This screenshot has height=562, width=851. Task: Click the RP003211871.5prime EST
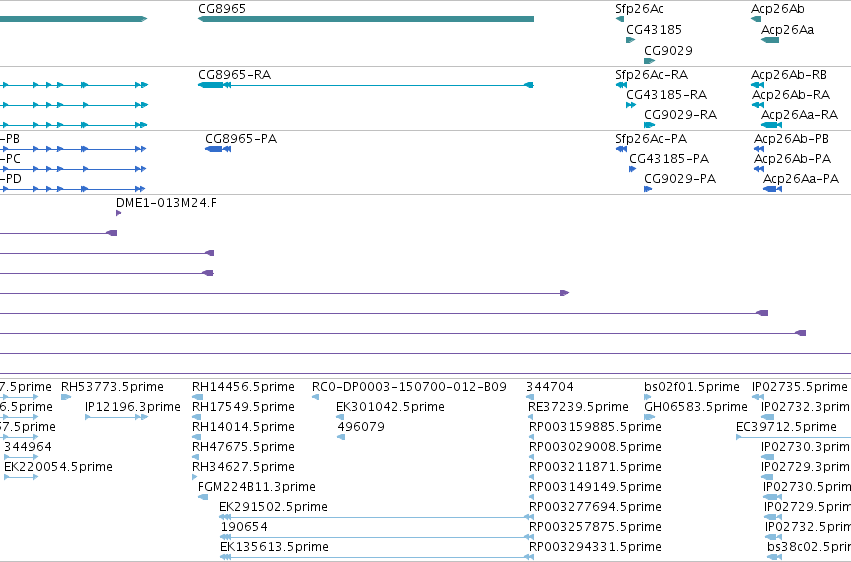[531, 477]
